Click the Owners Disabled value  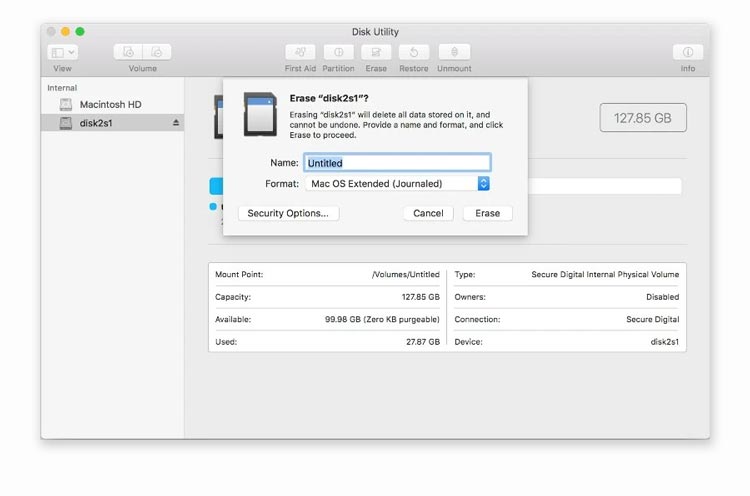coord(662,297)
